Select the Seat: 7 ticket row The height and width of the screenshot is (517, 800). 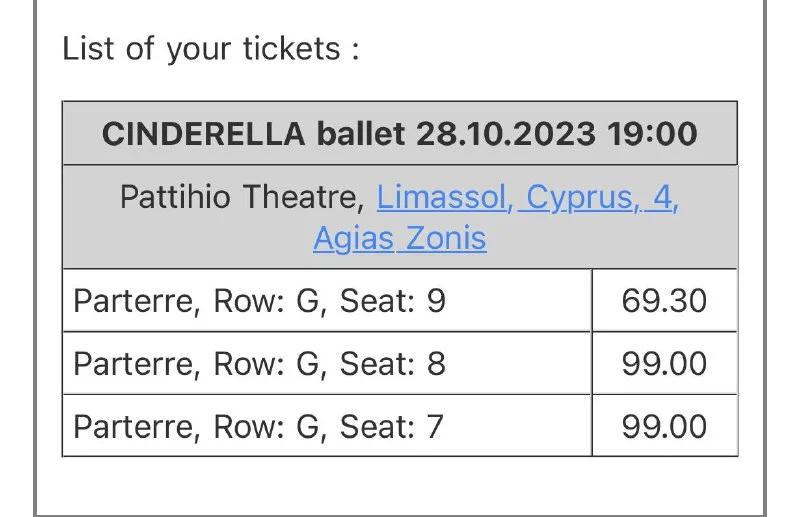[326, 426]
